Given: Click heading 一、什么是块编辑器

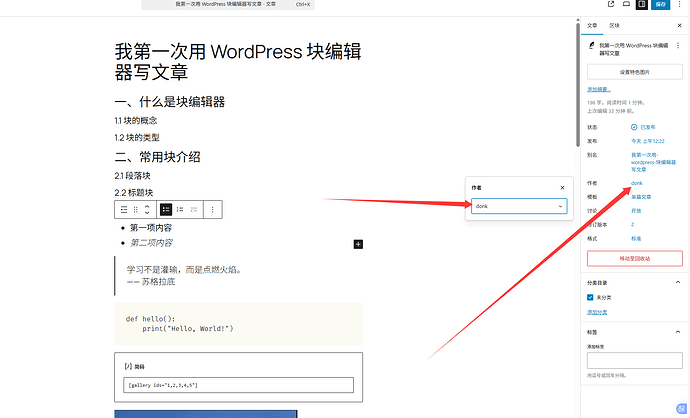Looking at the screenshot, I should (170, 102).
